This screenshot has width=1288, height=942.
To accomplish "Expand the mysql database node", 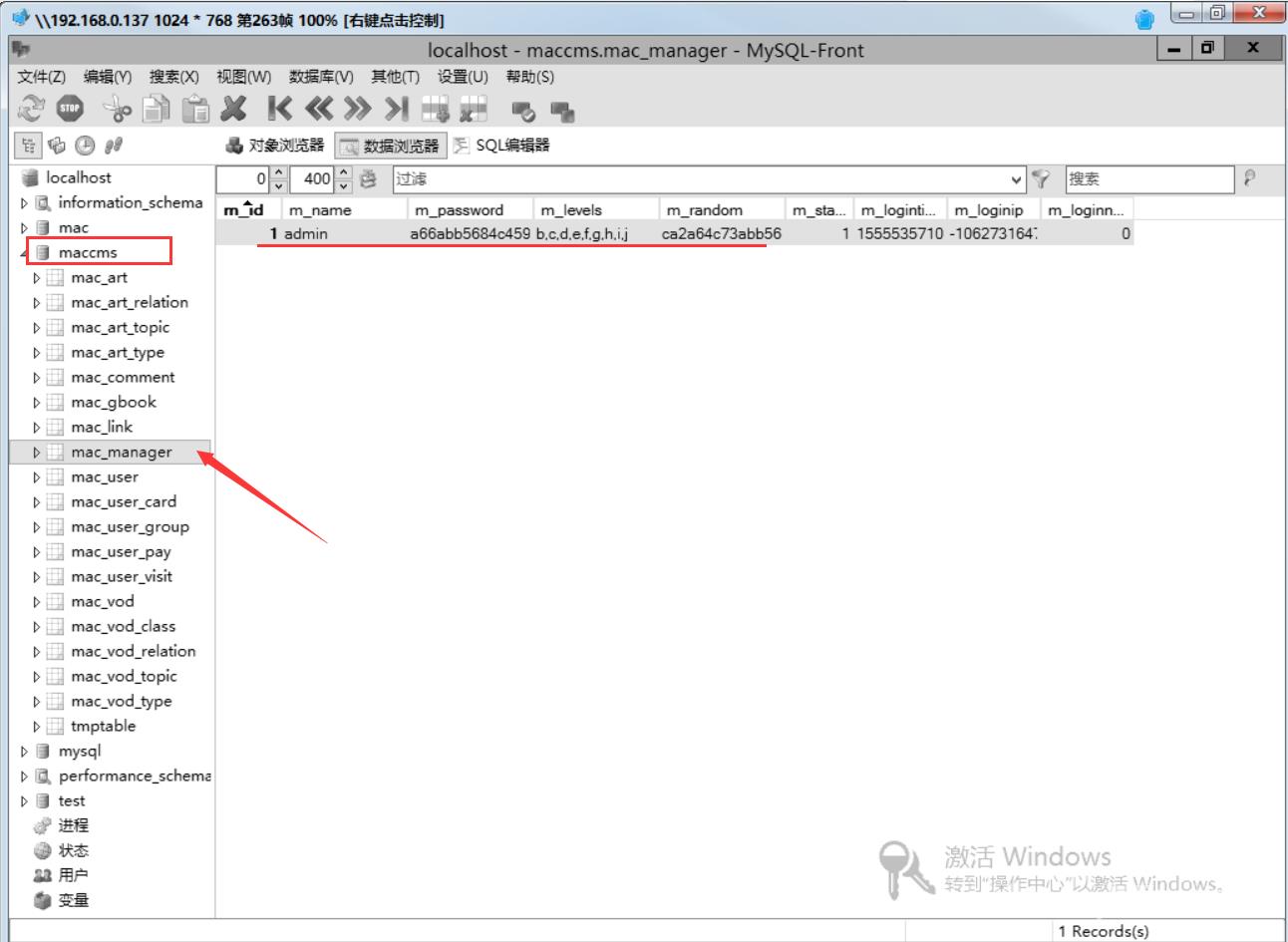I will [25, 752].
